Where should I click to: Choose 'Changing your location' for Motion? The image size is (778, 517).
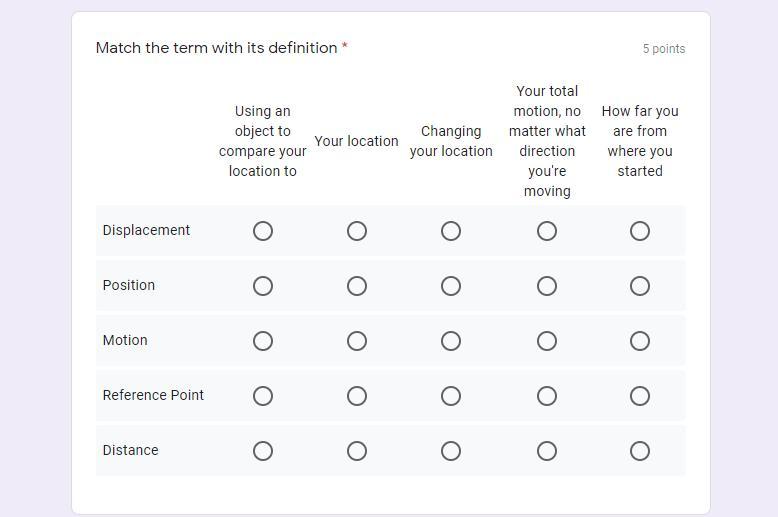[x=451, y=341]
